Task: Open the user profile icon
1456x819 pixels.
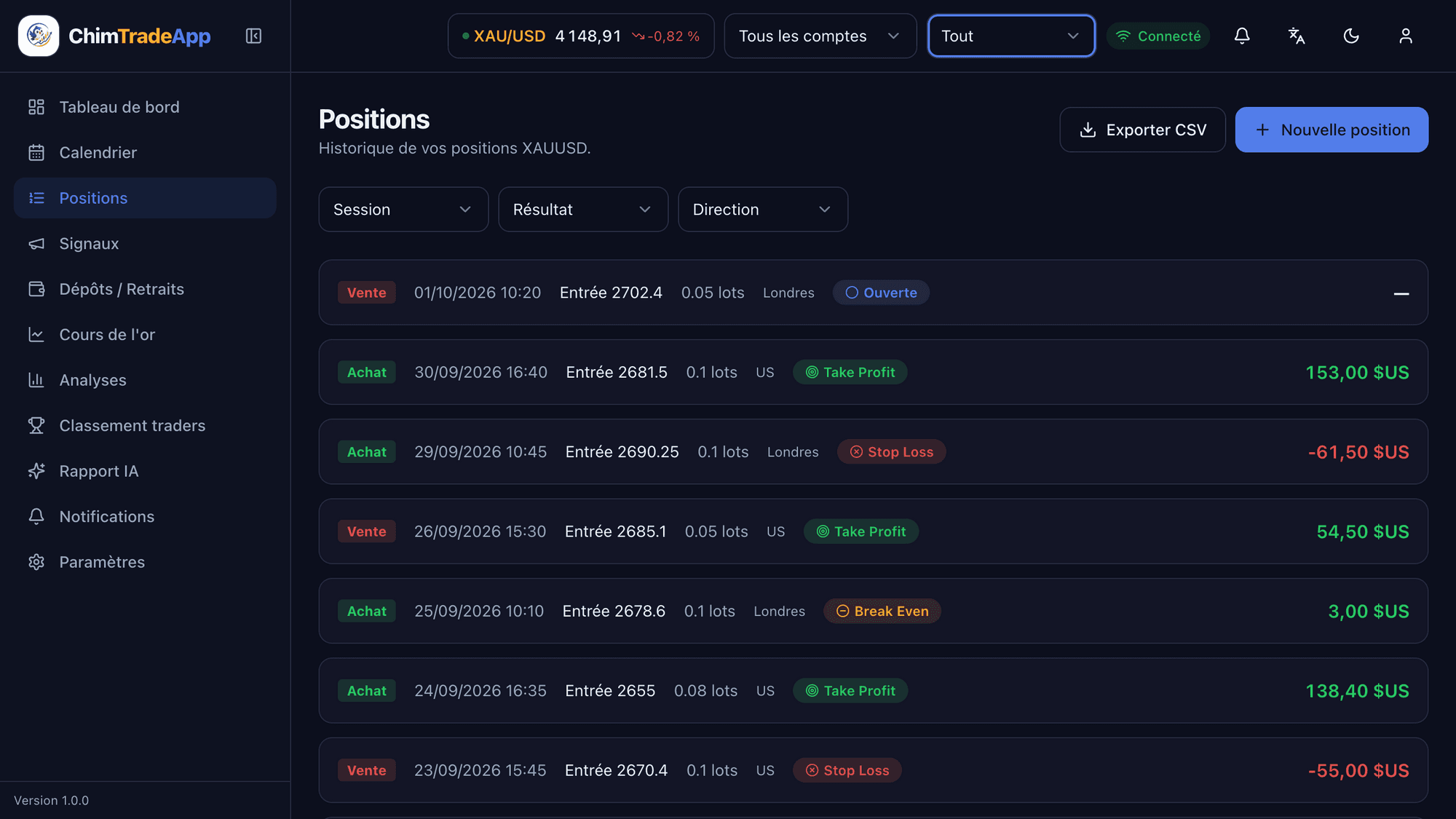Action: coord(1406,36)
